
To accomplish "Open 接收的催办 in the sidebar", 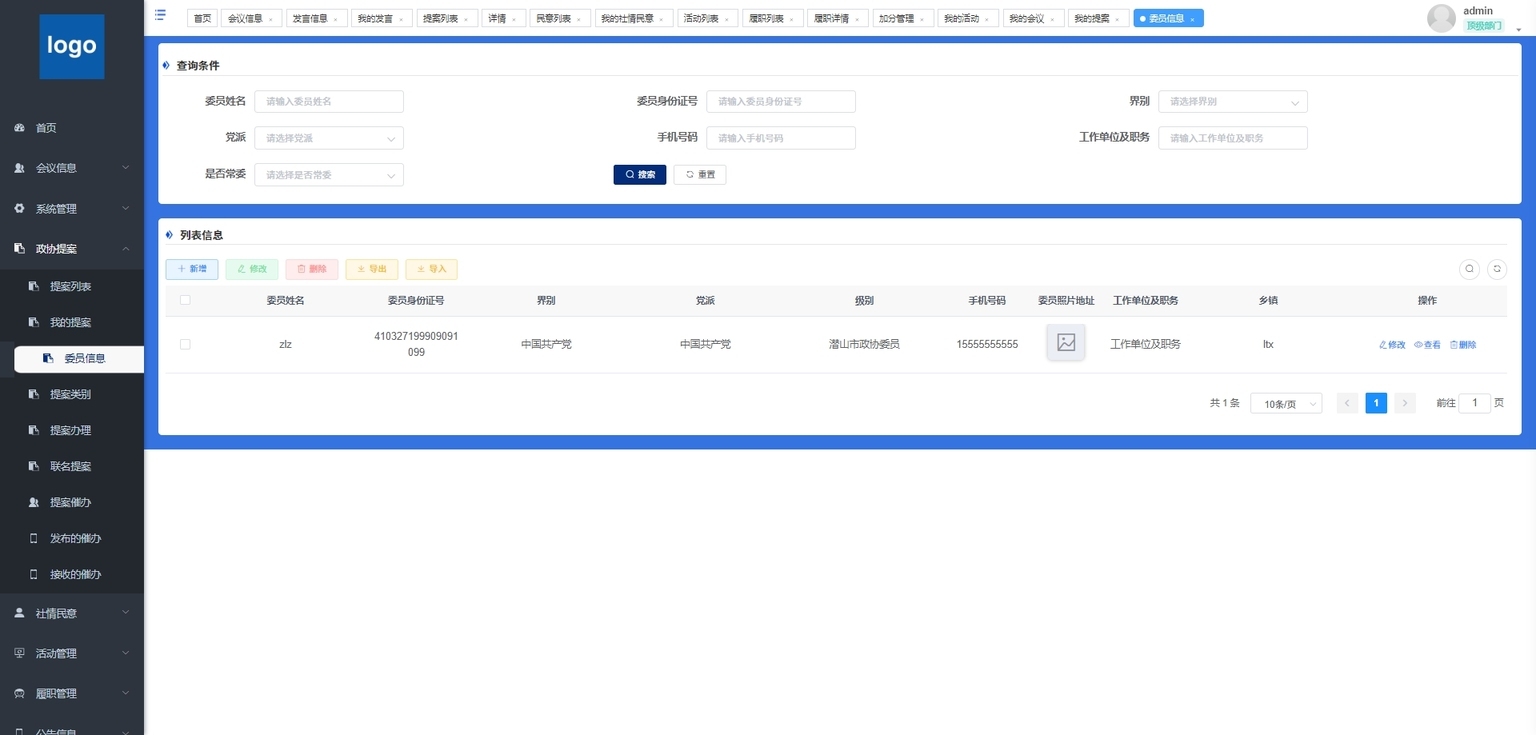I will 71,575.
